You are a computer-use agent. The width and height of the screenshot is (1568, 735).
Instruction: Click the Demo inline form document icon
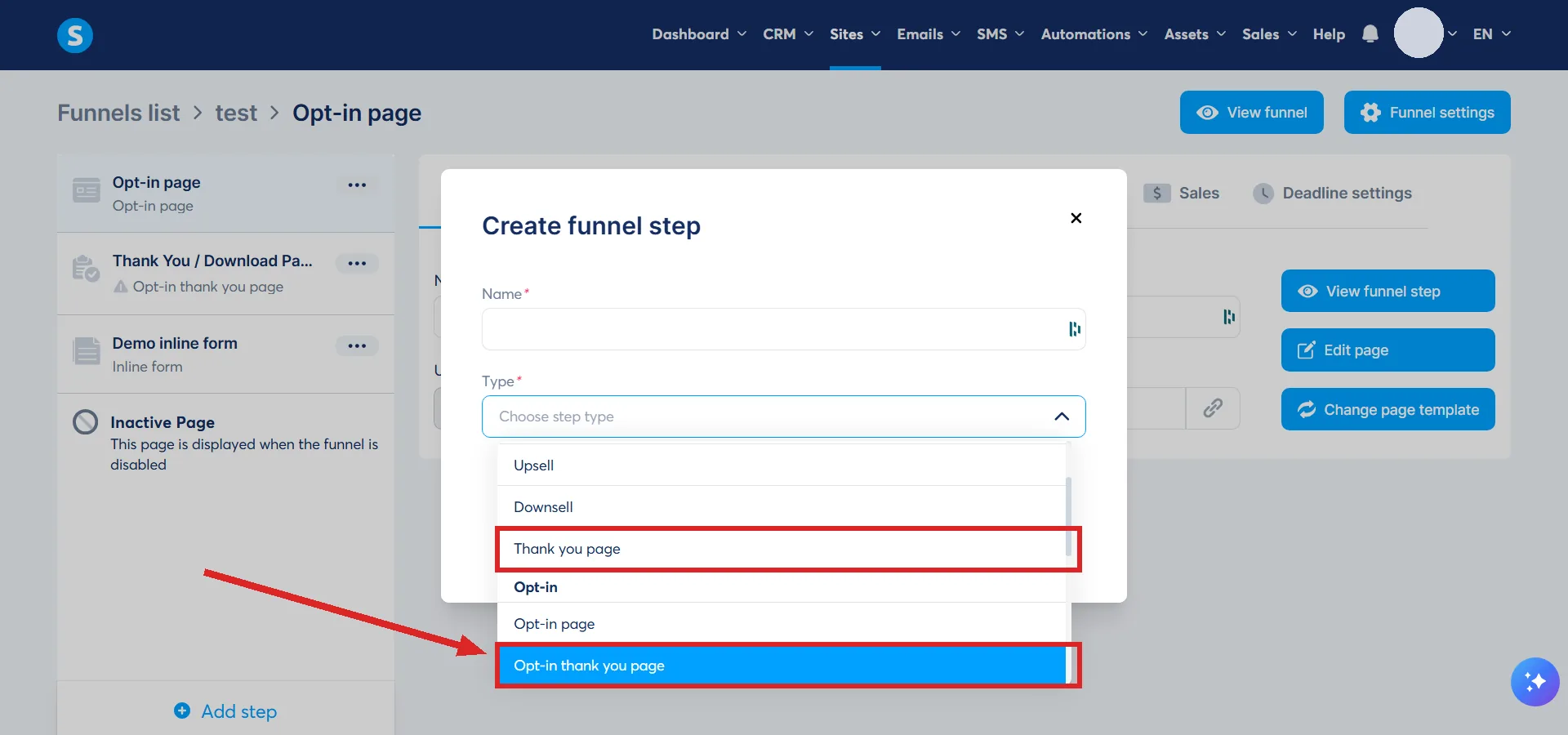(x=87, y=351)
